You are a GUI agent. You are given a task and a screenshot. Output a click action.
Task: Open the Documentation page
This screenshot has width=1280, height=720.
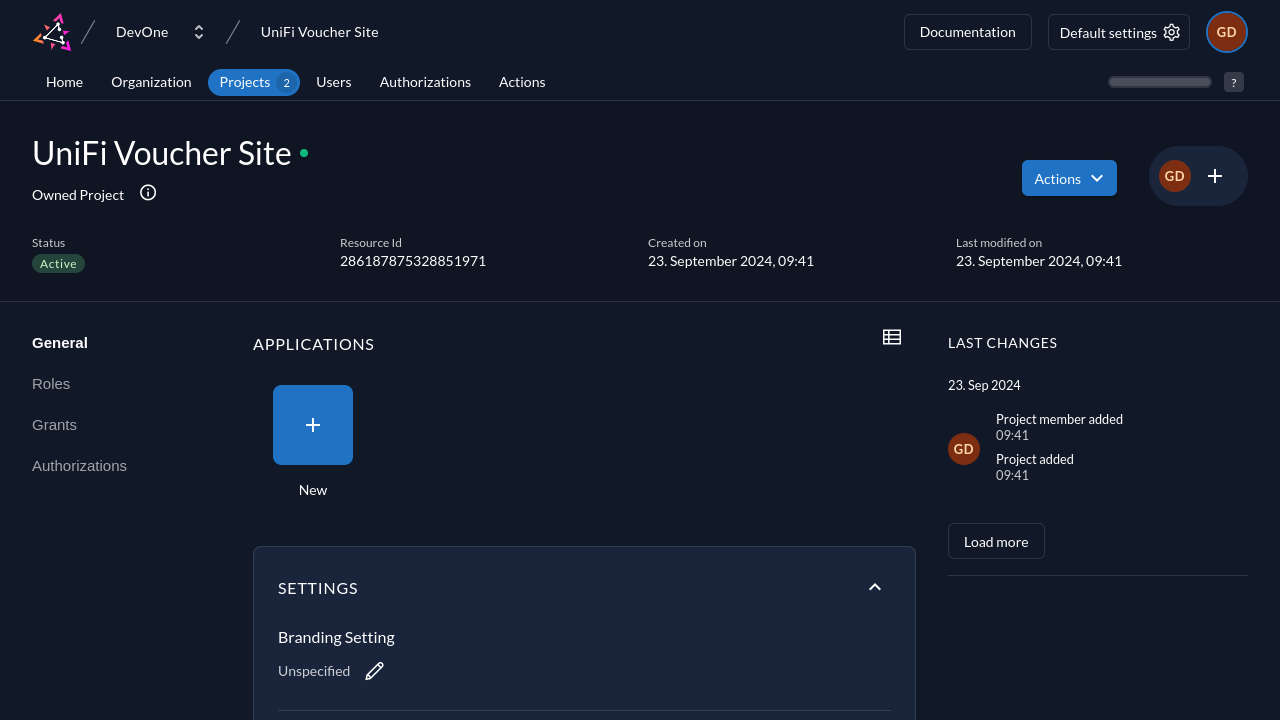[x=967, y=31]
